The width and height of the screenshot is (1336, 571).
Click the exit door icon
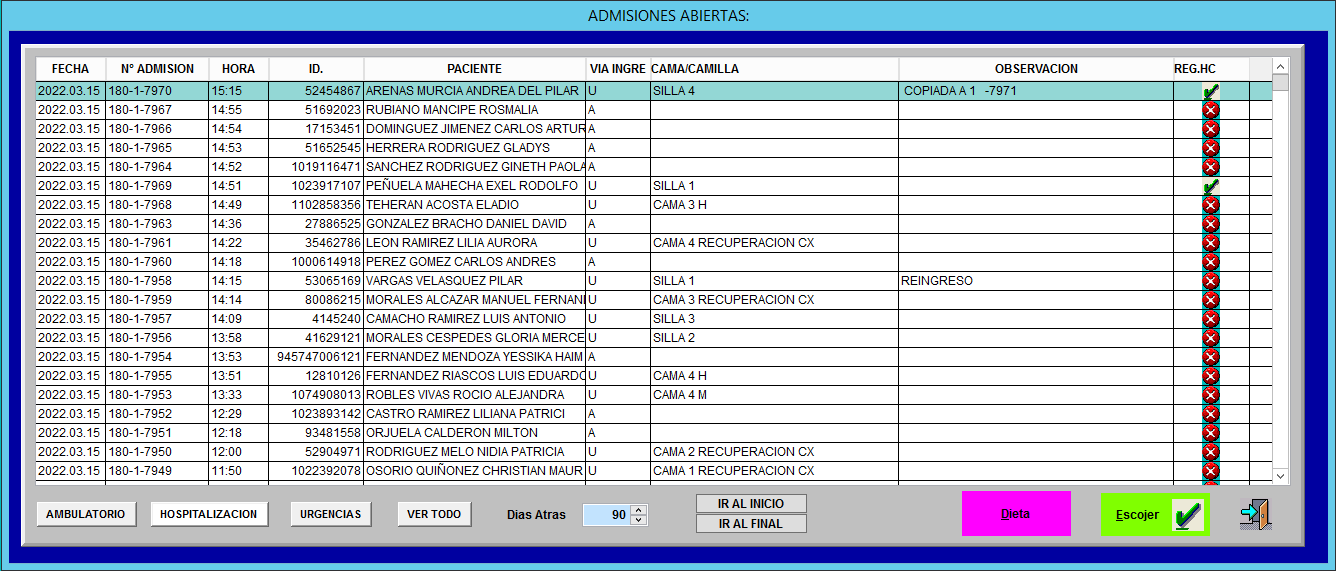coord(1255,515)
